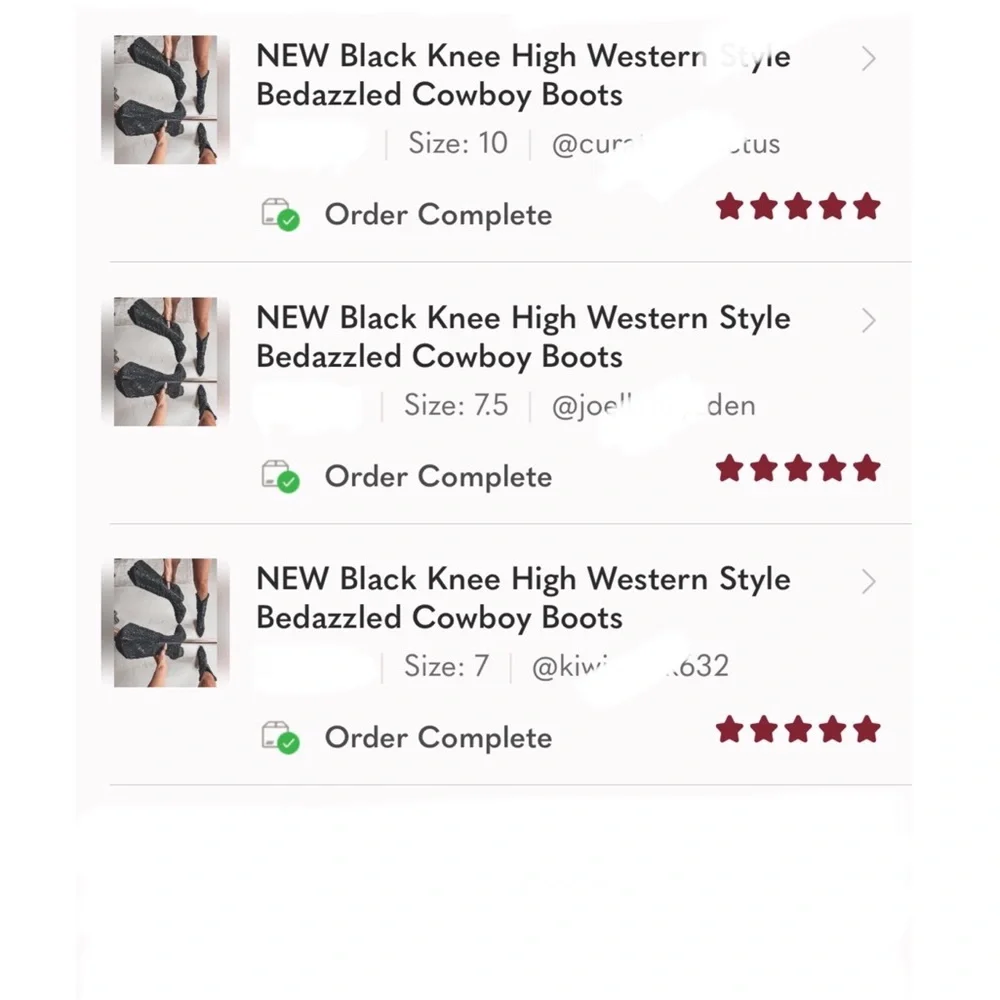The image size is (1000, 1000).
Task: Open the boots thumbnail on the first order
Action: [x=166, y=98]
